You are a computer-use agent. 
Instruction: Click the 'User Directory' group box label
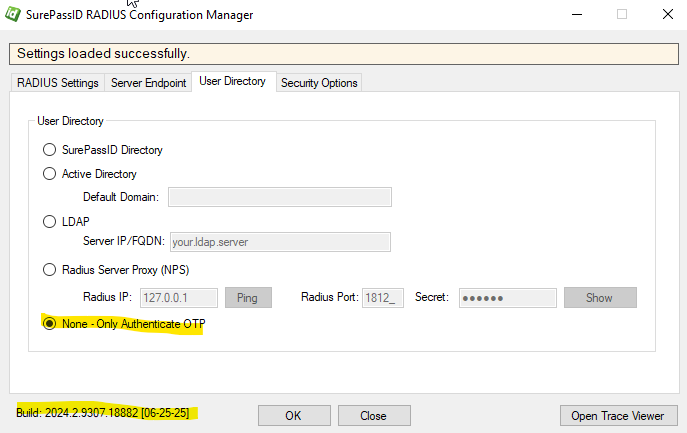(70, 121)
